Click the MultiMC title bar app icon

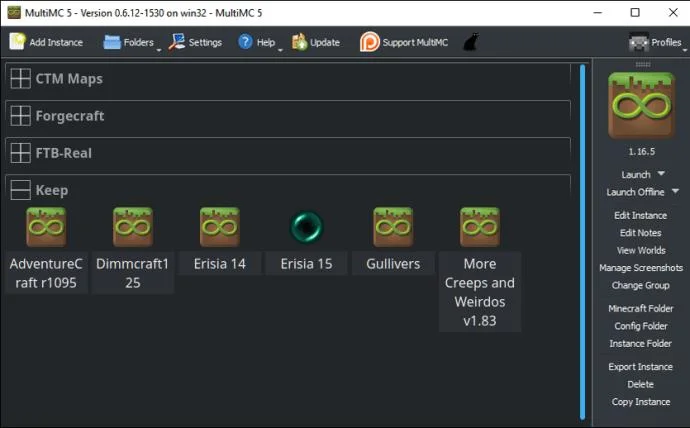tap(14, 12)
